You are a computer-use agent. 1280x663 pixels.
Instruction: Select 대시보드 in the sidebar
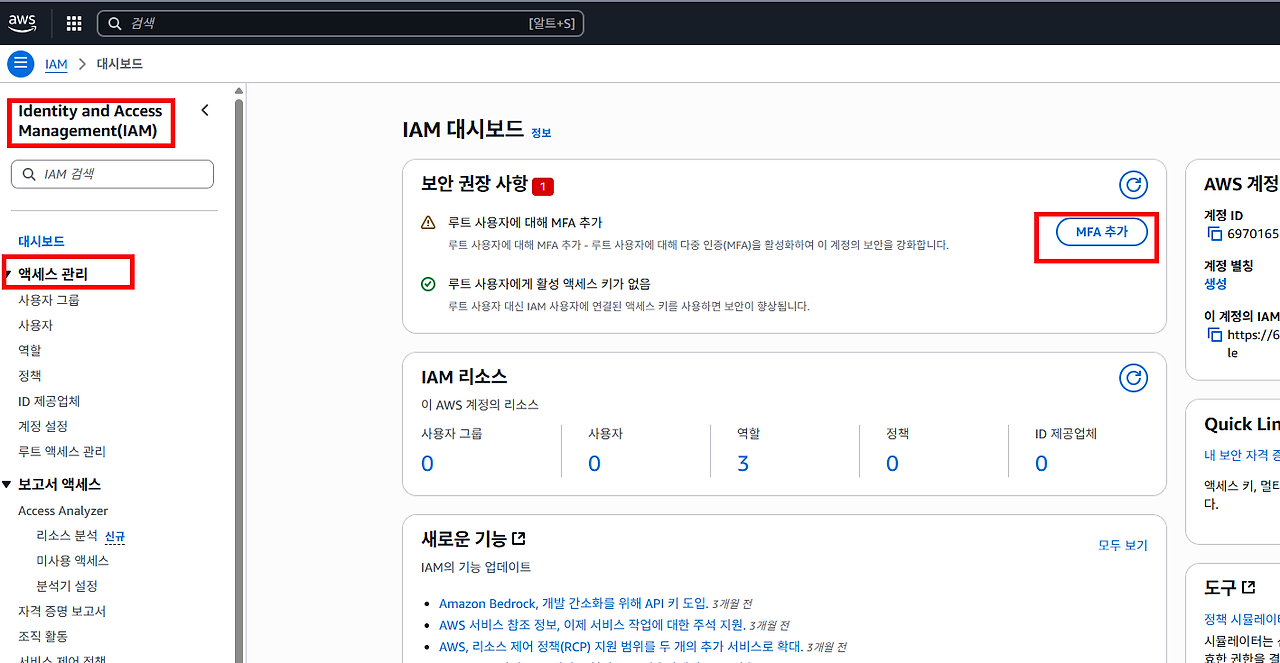point(41,241)
